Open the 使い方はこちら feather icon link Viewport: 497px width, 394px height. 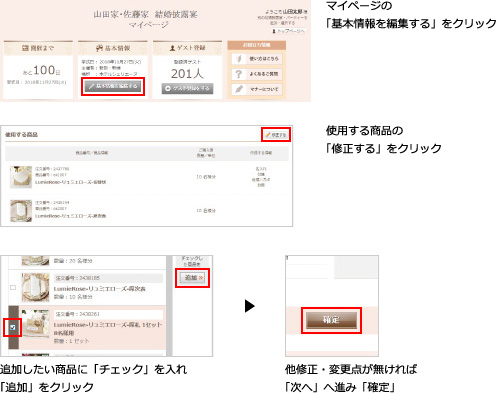[257, 59]
